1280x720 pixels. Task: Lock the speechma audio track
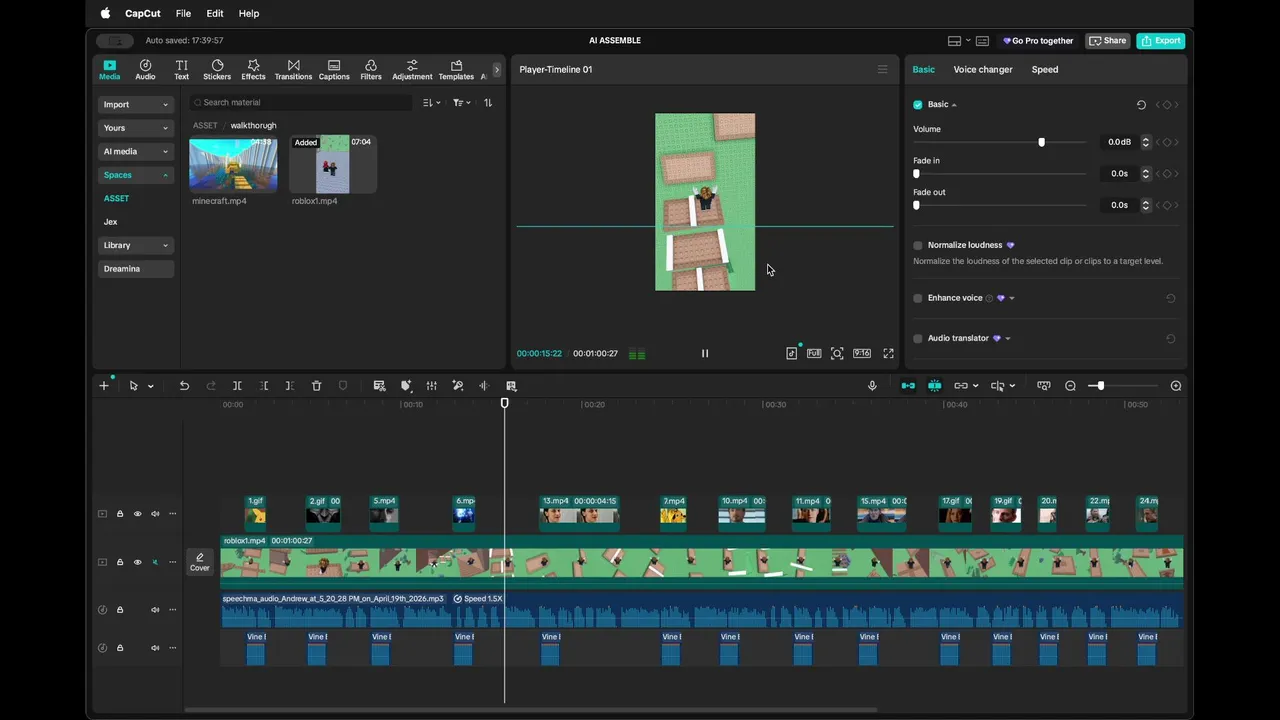pos(120,610)
